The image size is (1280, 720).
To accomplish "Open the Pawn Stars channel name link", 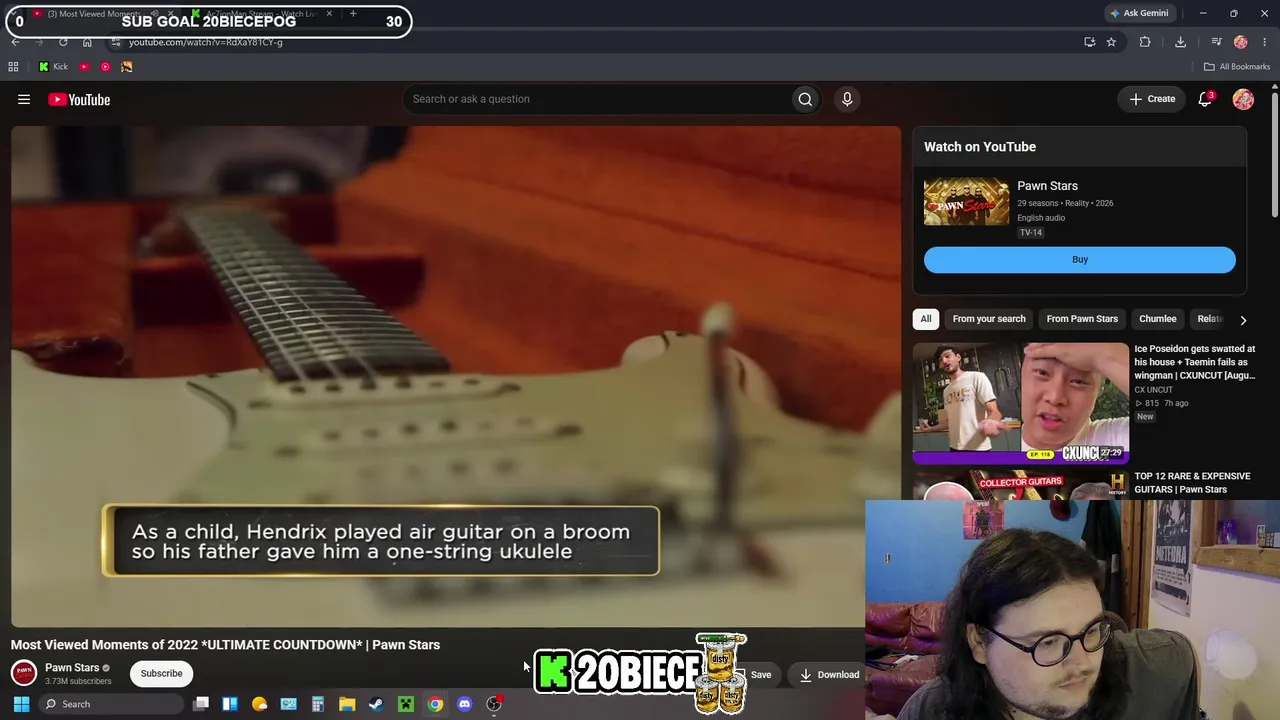I will tap(72, 668).
